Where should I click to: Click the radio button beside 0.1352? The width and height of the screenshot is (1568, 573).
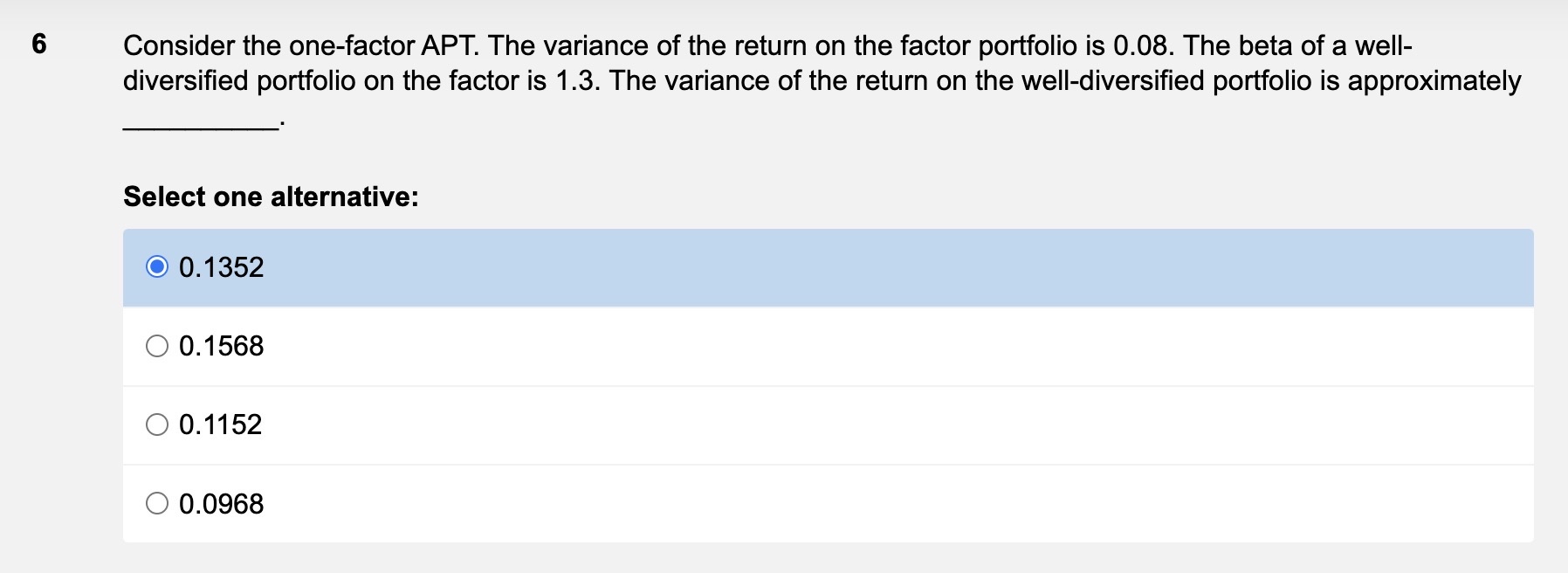click(x=158, y=267)
